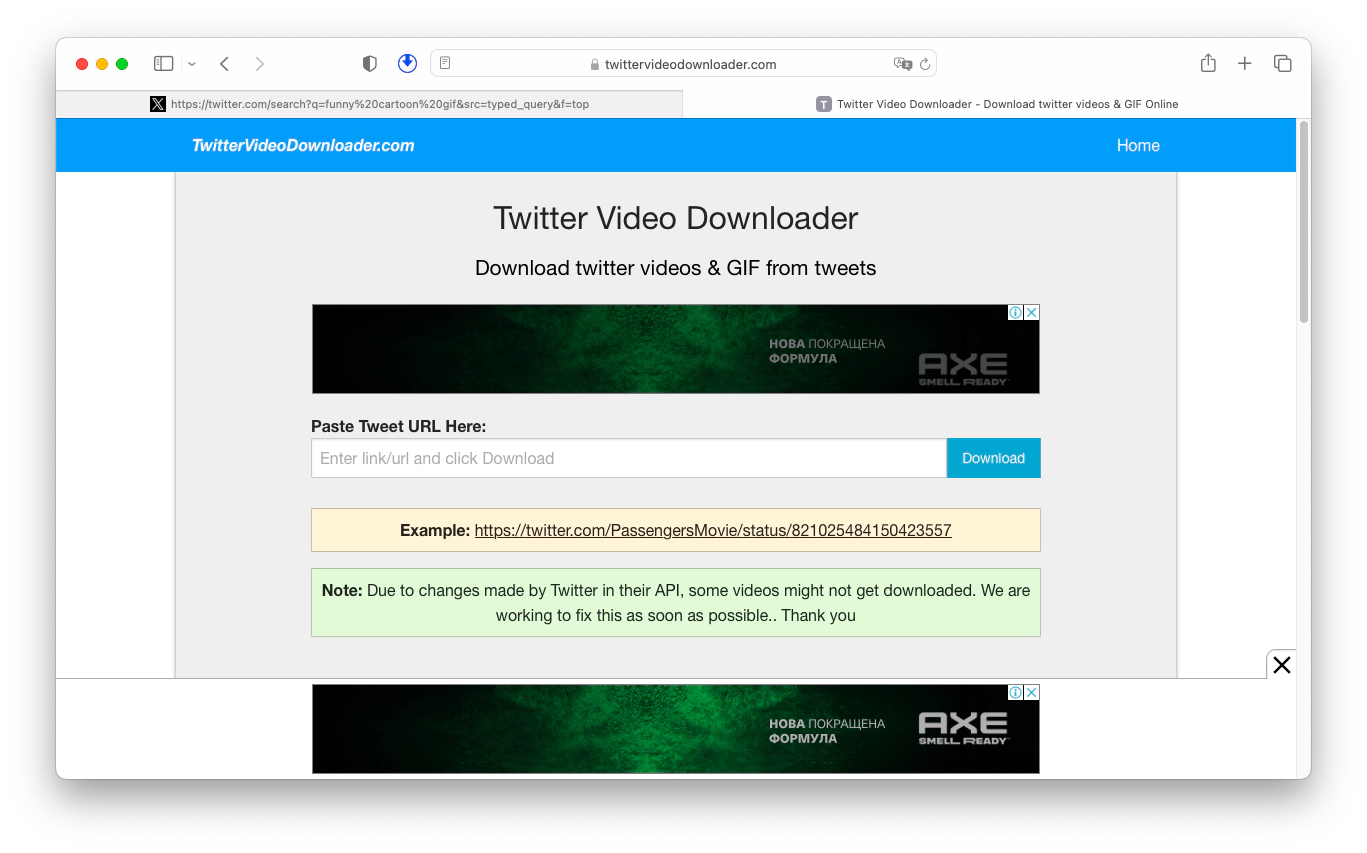Go back with the back arrow
The width and height of the screenshot is (1367, 853).
(225, 64)
